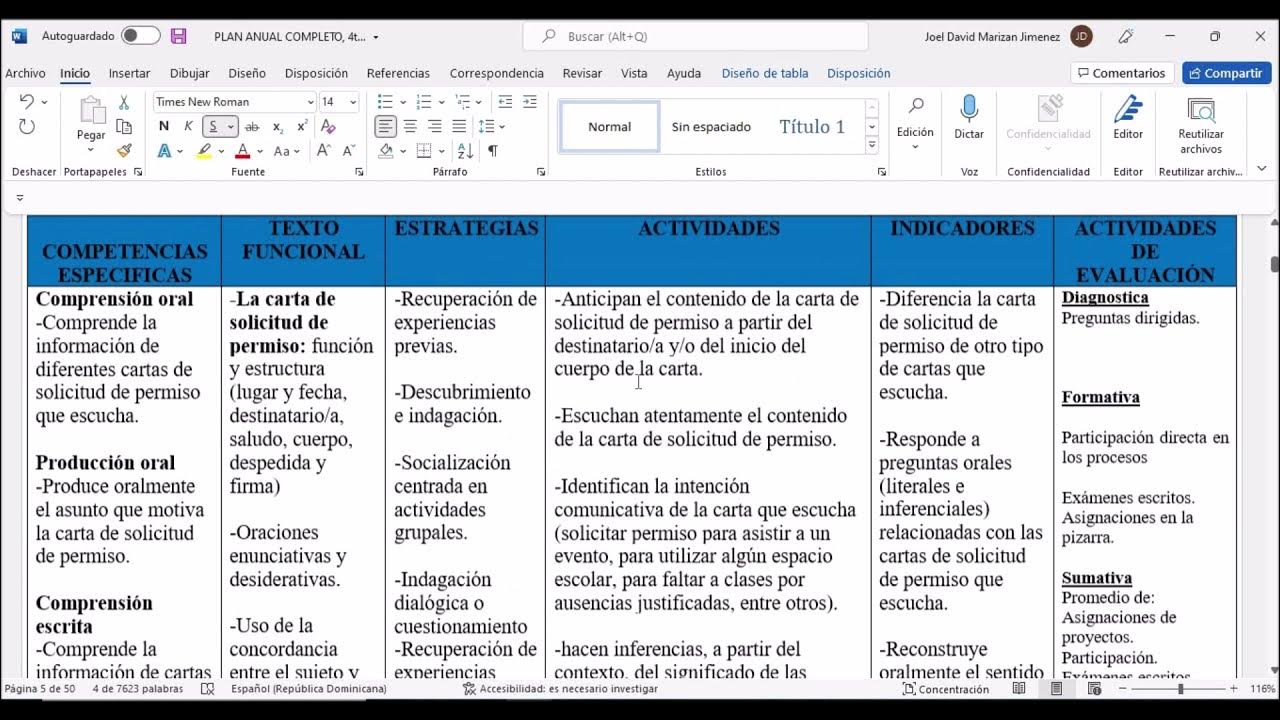Viewport: 1280px width, 720px height.
Task: Switch to Read Mode view in status bar
Action: (x=1019, y=689)
